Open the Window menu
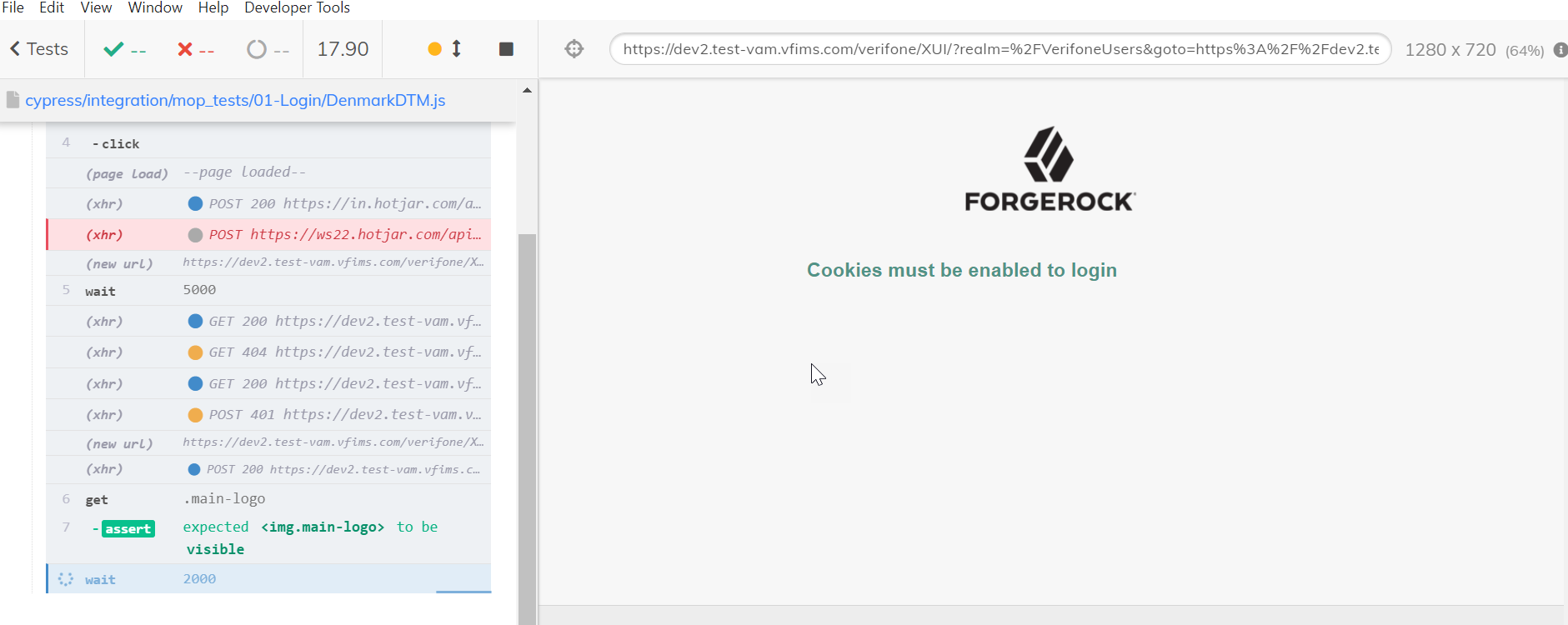This screenshot has height=625, width=1568. tap(155, 7)
